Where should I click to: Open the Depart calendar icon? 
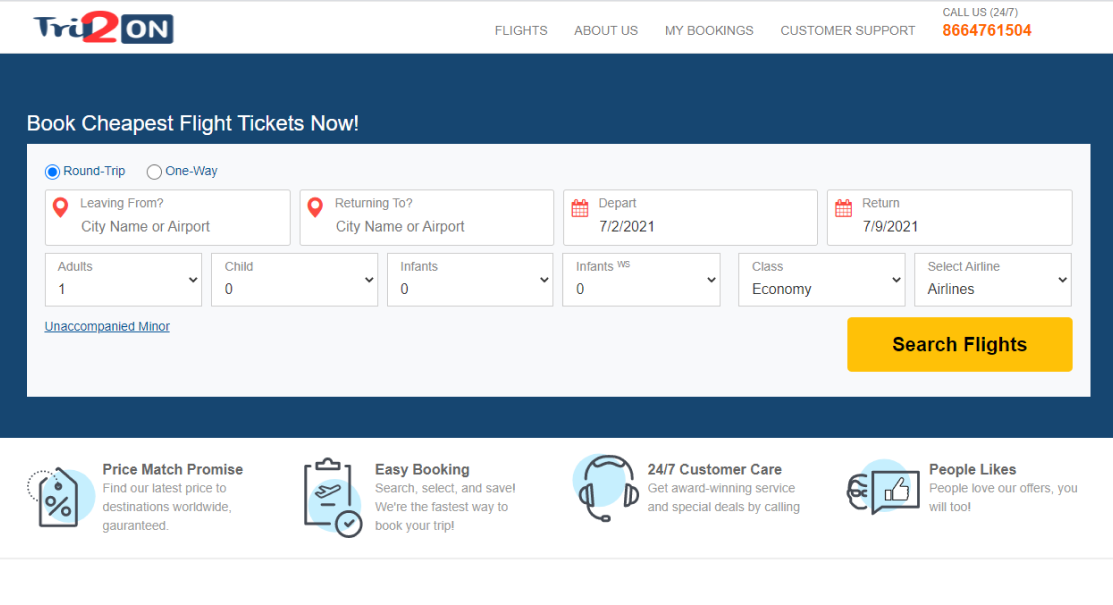pos(580,208)
